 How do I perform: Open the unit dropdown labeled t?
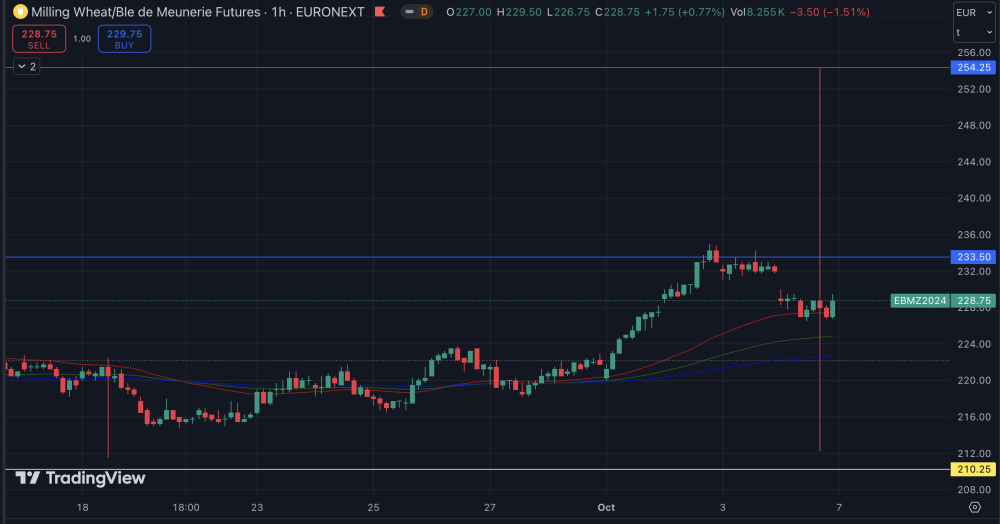coord(974,33)
